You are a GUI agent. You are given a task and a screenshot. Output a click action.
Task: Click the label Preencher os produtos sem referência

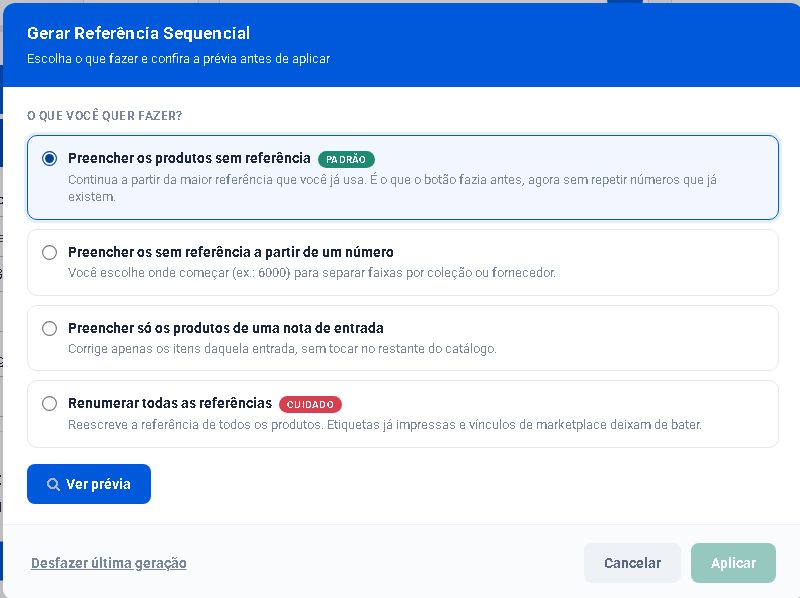(x=189, y=158)
